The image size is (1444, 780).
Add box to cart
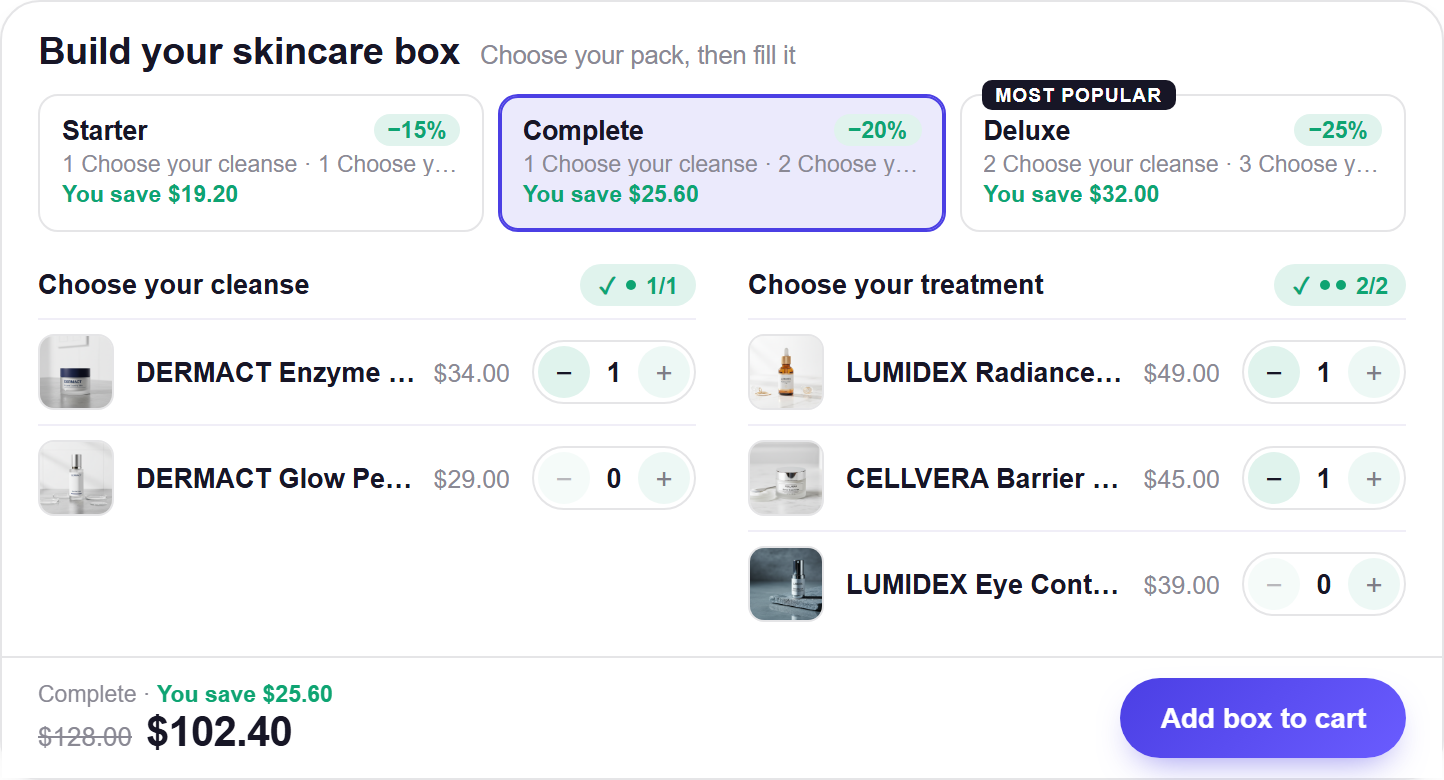coord(1263,718)
